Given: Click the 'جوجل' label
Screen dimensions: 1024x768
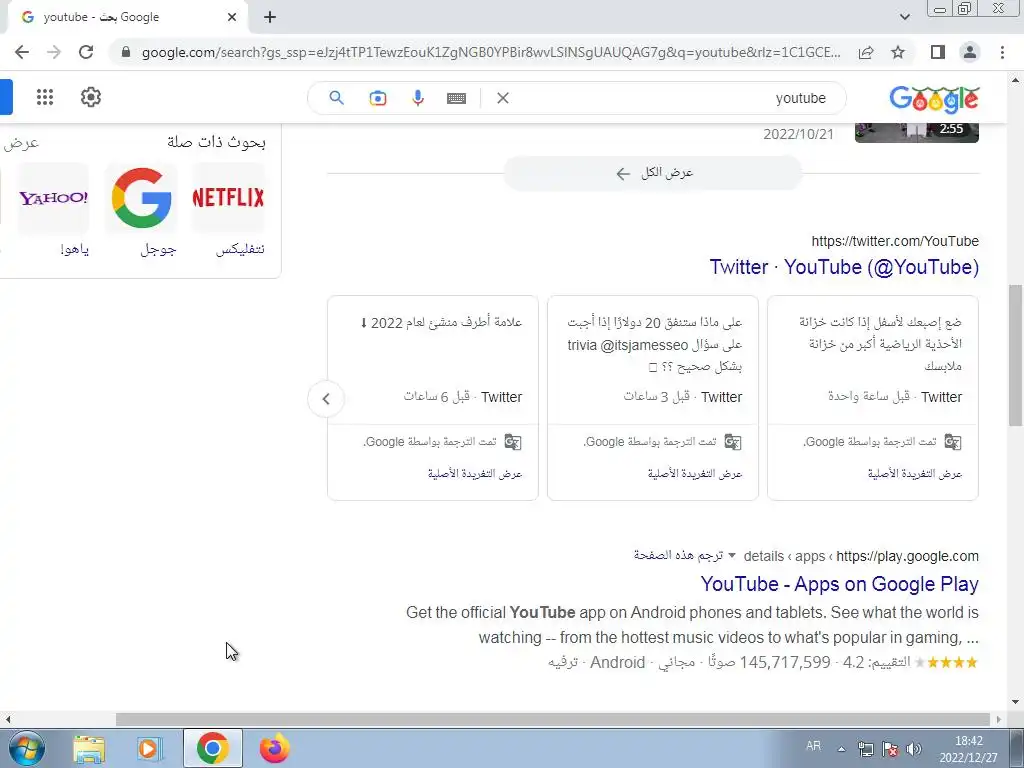Looking at the screenshot, I should (x=158, y=249).
